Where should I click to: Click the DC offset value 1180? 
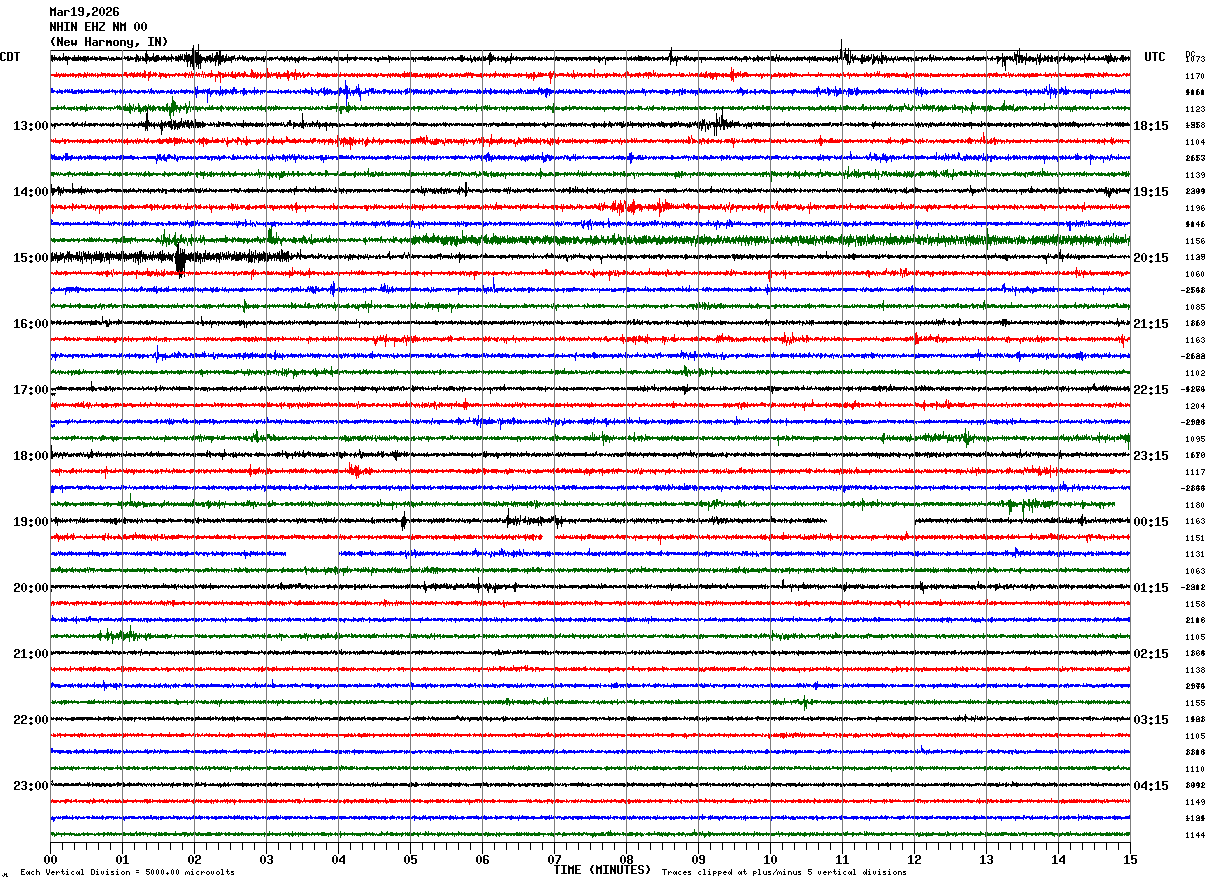pos(1195,505)
